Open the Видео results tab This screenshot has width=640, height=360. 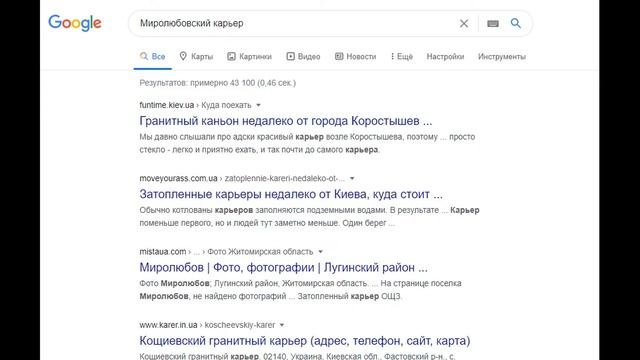[x=303, y=56]
